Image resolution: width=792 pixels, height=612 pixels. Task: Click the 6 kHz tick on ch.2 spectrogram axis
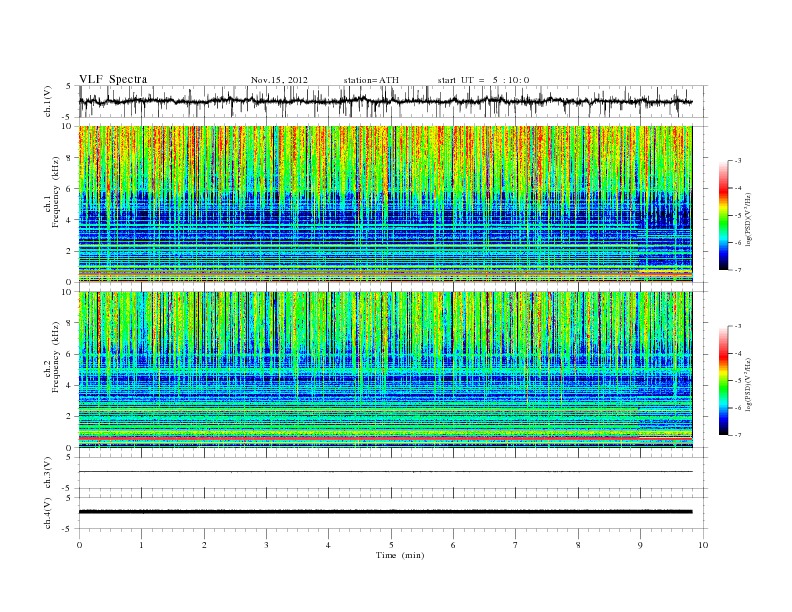[x=70, y=354]
